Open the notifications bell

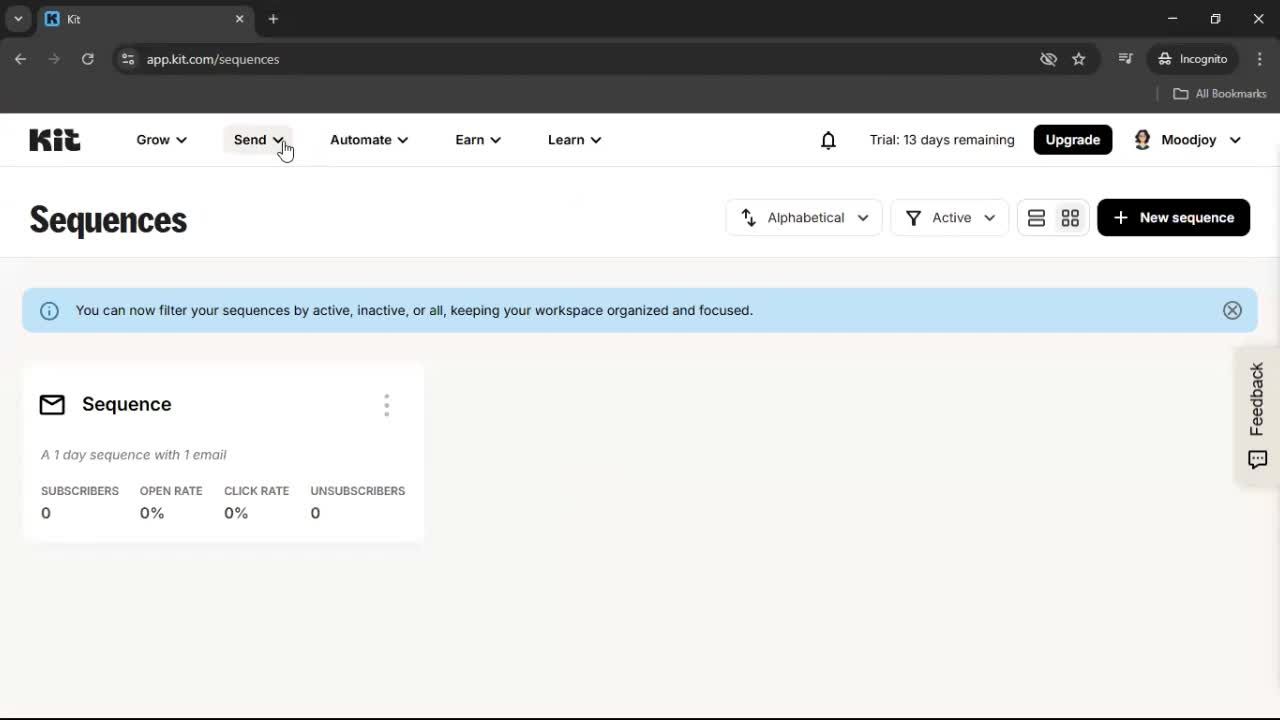click(x=828, y=140)
